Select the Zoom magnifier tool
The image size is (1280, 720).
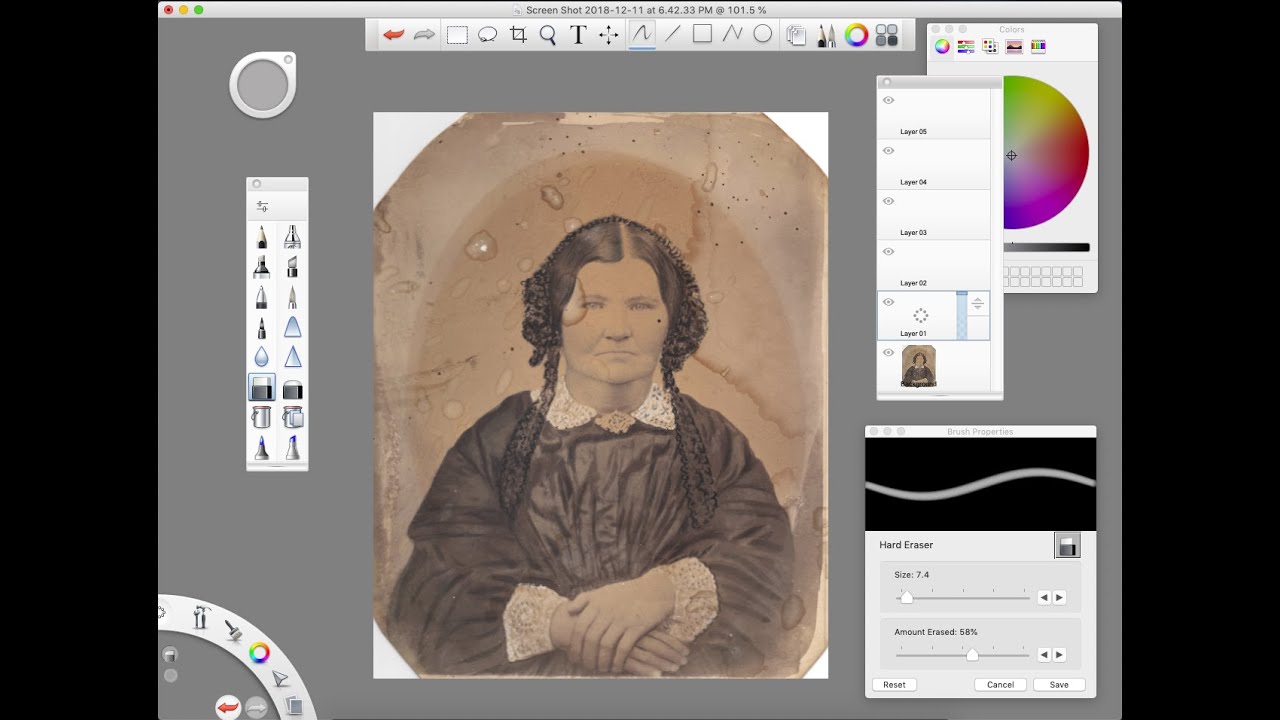(548, 35)
